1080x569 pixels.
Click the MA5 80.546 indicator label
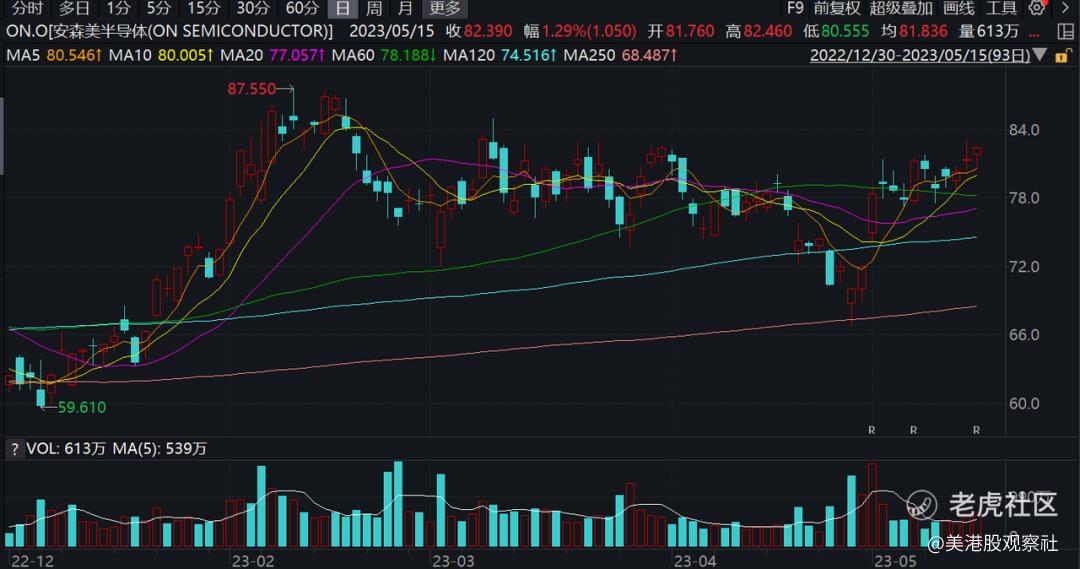(x=54, y=55)
